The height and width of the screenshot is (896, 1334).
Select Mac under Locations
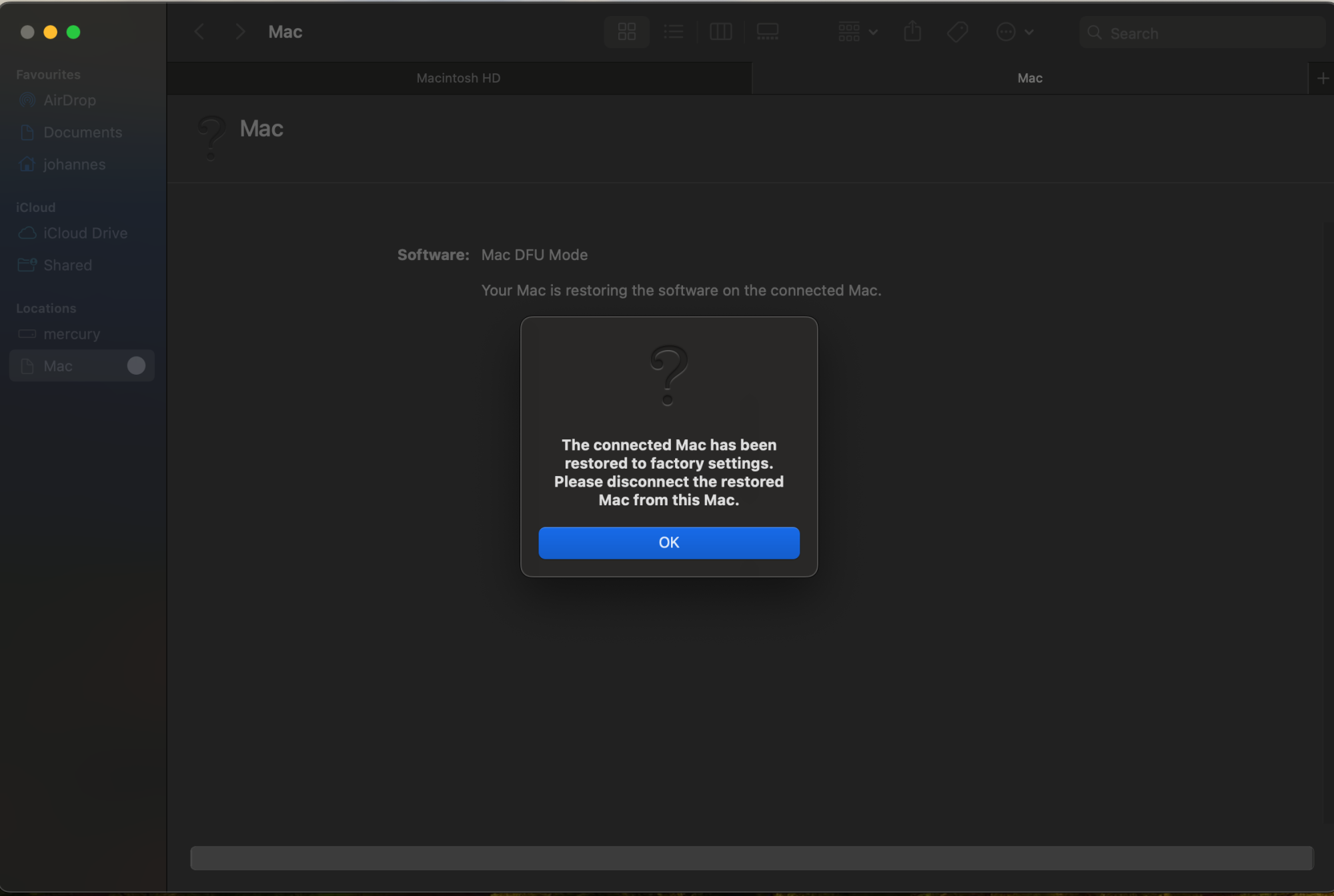pyautogui.click(x=83, y=365)
